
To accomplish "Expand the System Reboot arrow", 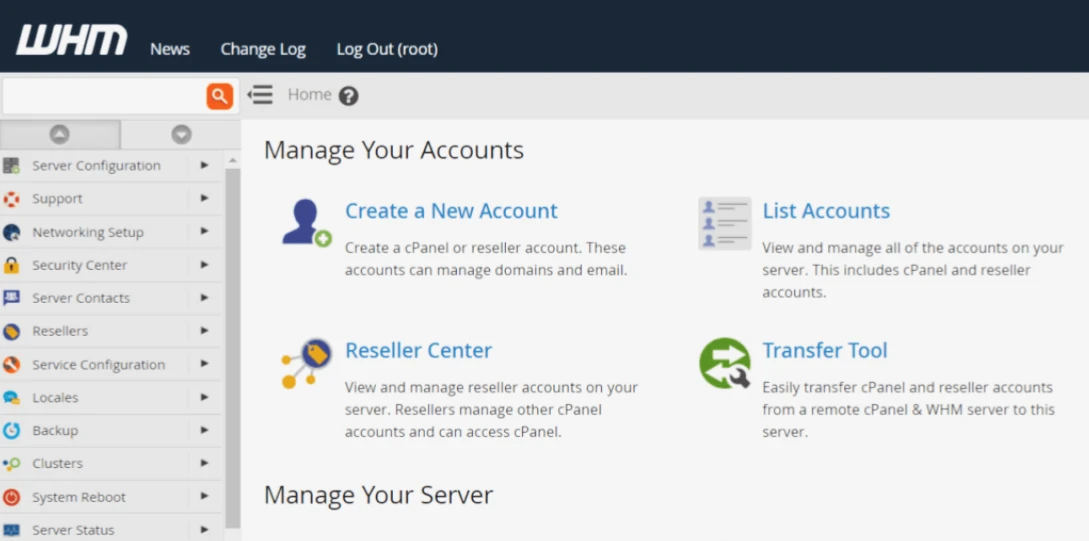I will (x=204, y=497).
